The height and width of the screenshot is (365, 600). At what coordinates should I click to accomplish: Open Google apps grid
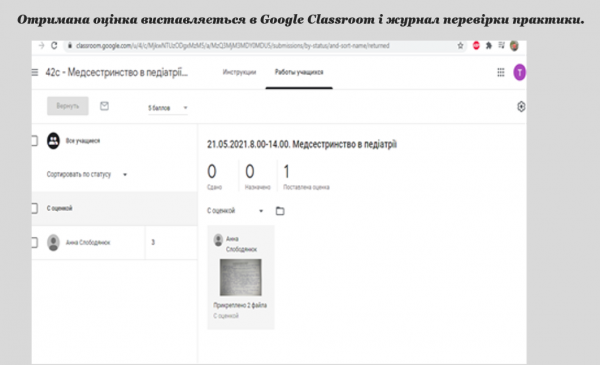click(x=501, y=72)
